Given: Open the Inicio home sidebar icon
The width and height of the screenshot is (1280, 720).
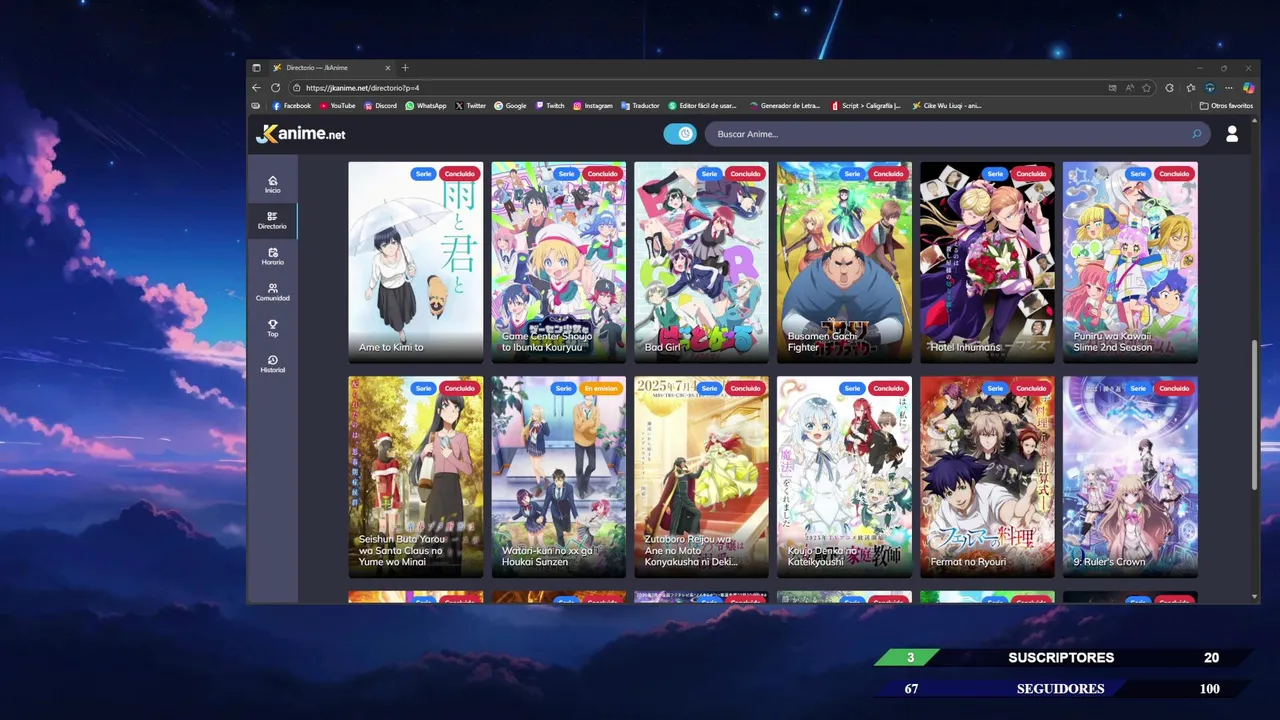Looking at the screenshot, I should pyautogui.click(x=272, y=184).
